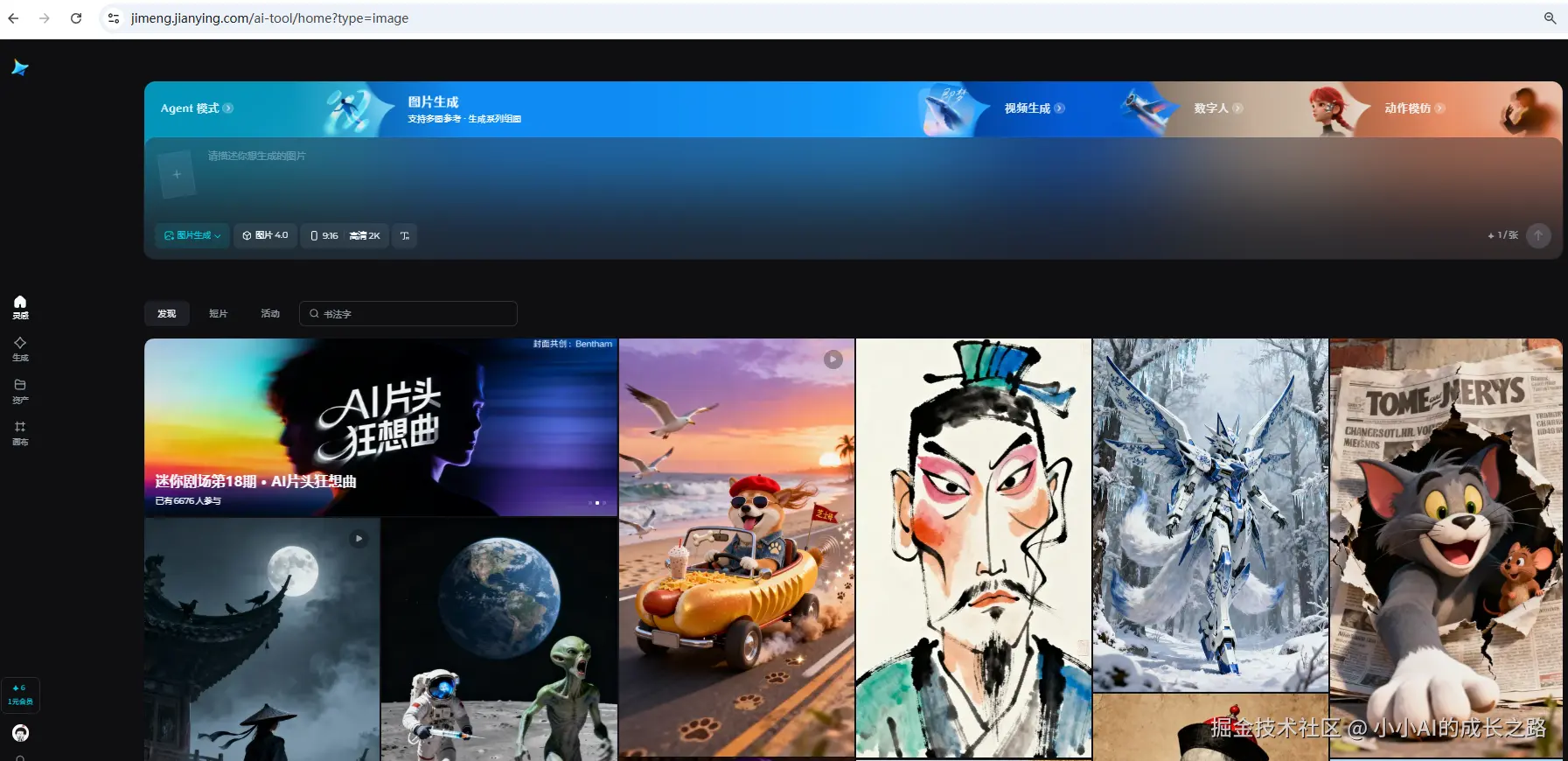Open the 资产 assets sidebar item
Viewport: 1568px width, 761px height.
[x=20, y=391]
